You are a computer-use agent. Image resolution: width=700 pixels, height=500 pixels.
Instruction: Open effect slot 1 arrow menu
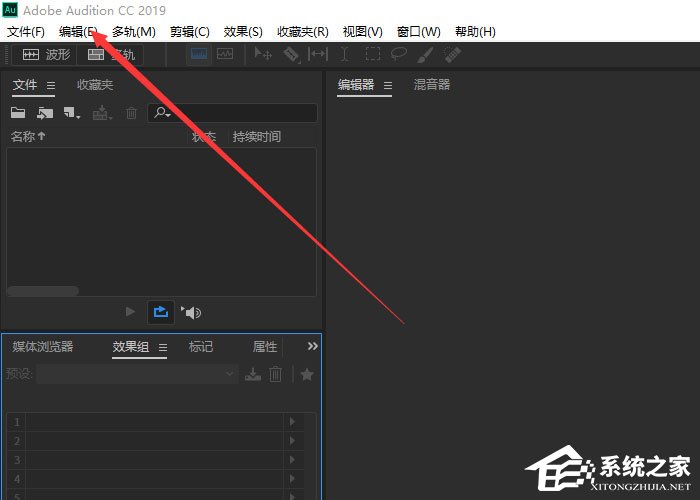[x=292, y=421]
